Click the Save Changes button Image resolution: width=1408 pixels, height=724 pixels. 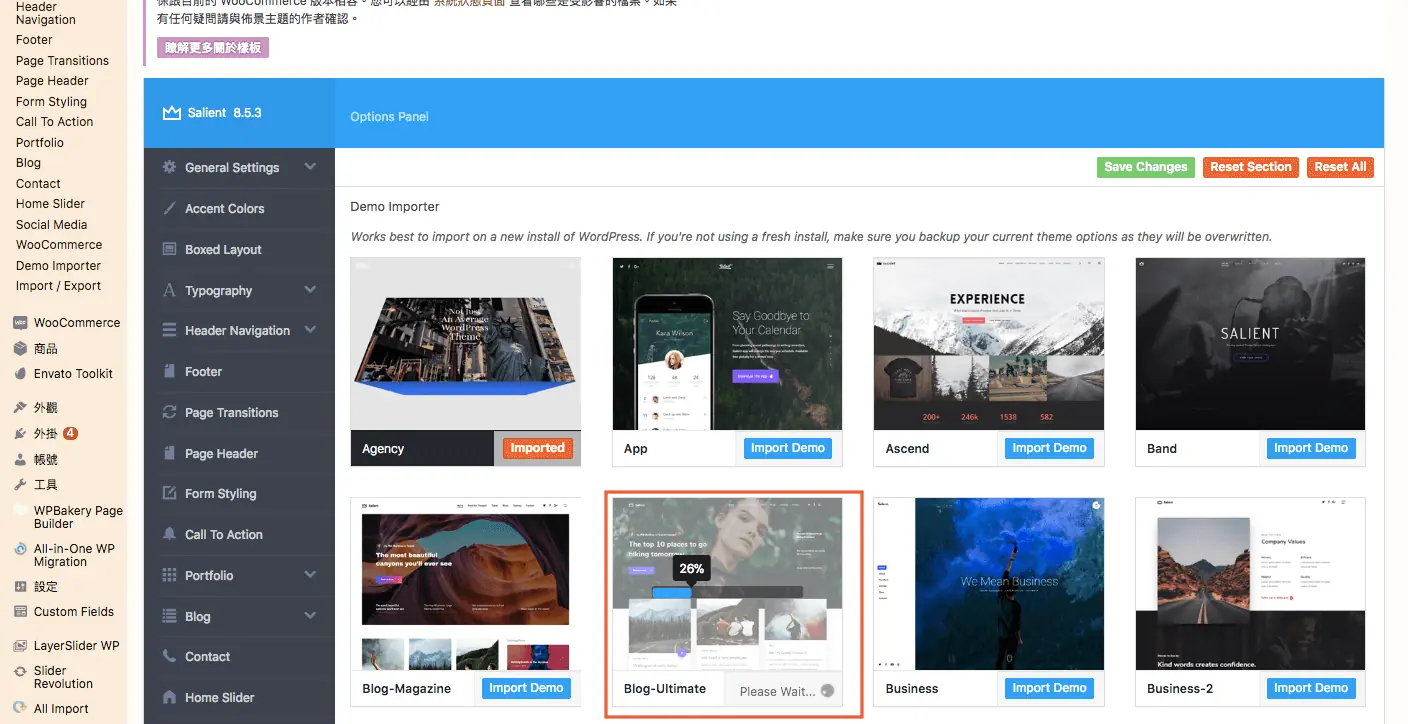coord(1146,167)
